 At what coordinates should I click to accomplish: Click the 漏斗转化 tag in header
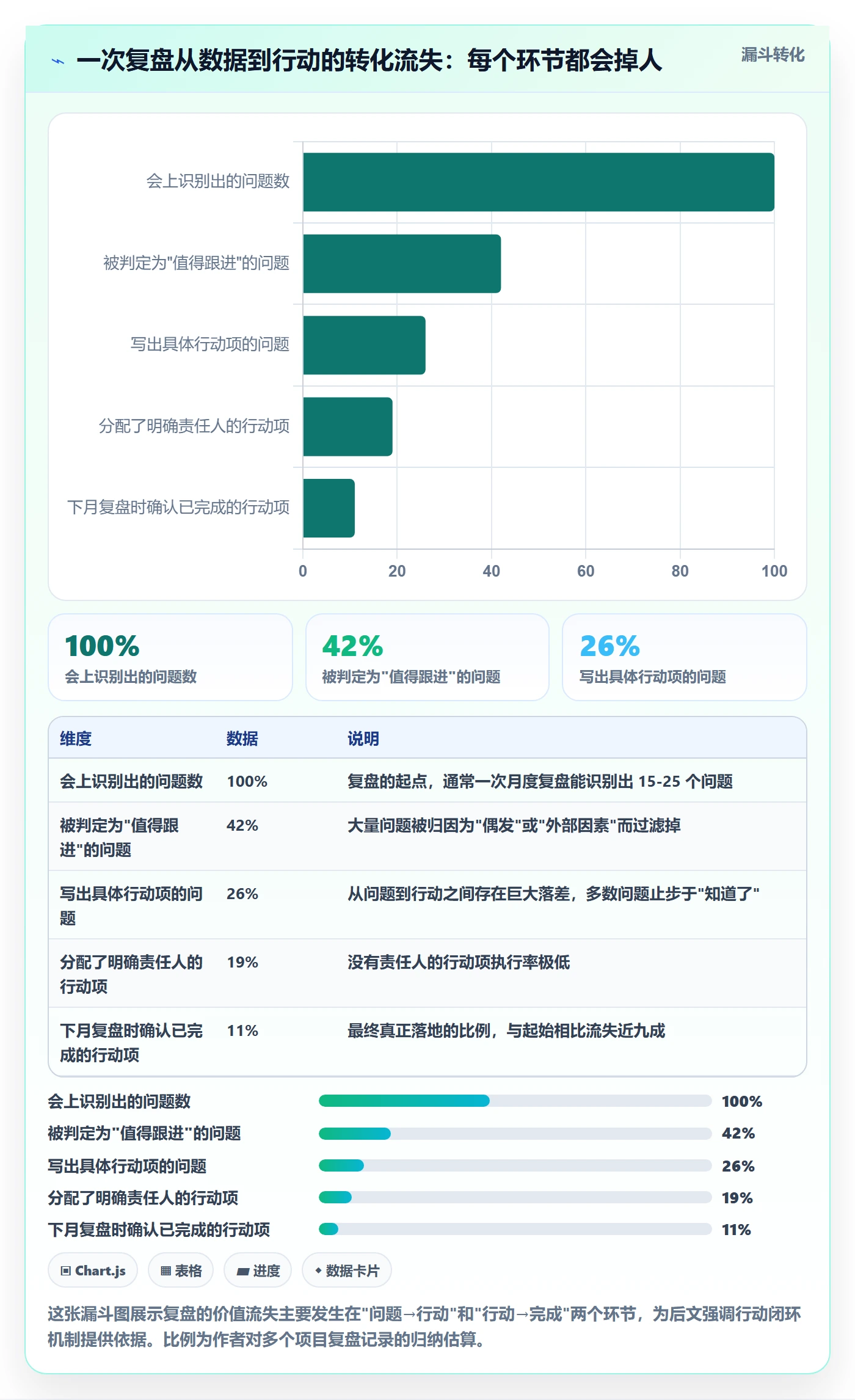click(x=773, y=55)
